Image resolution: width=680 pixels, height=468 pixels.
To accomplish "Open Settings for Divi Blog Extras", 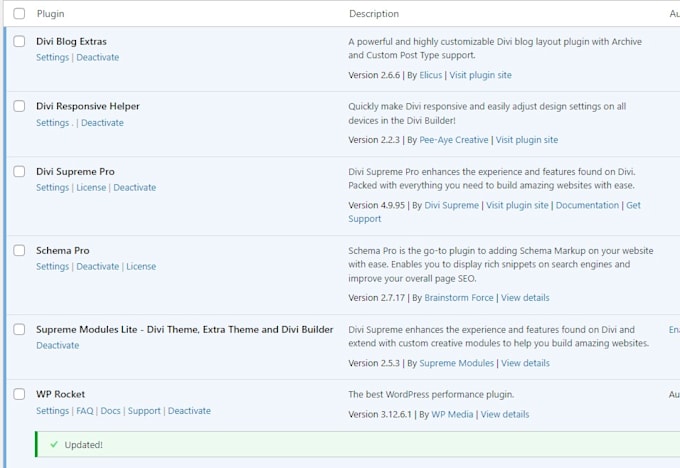I will click(x=52, y=57).
